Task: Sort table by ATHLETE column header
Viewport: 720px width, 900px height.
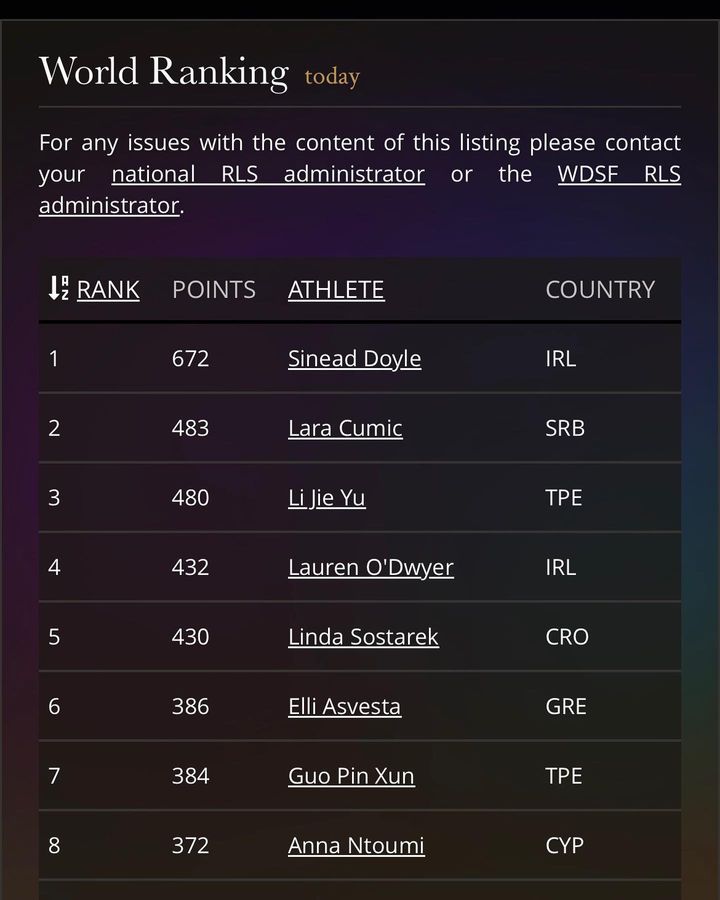Action: [336, 290]
